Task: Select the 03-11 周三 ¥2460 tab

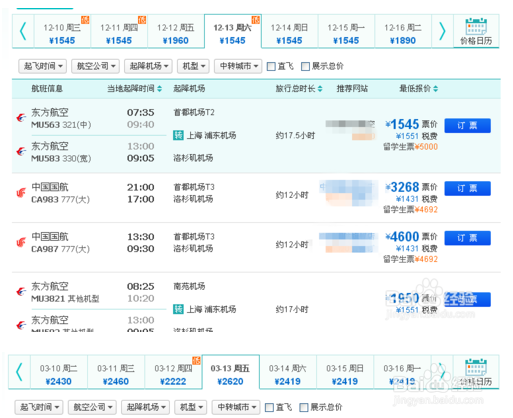Action: coord(116,372)
